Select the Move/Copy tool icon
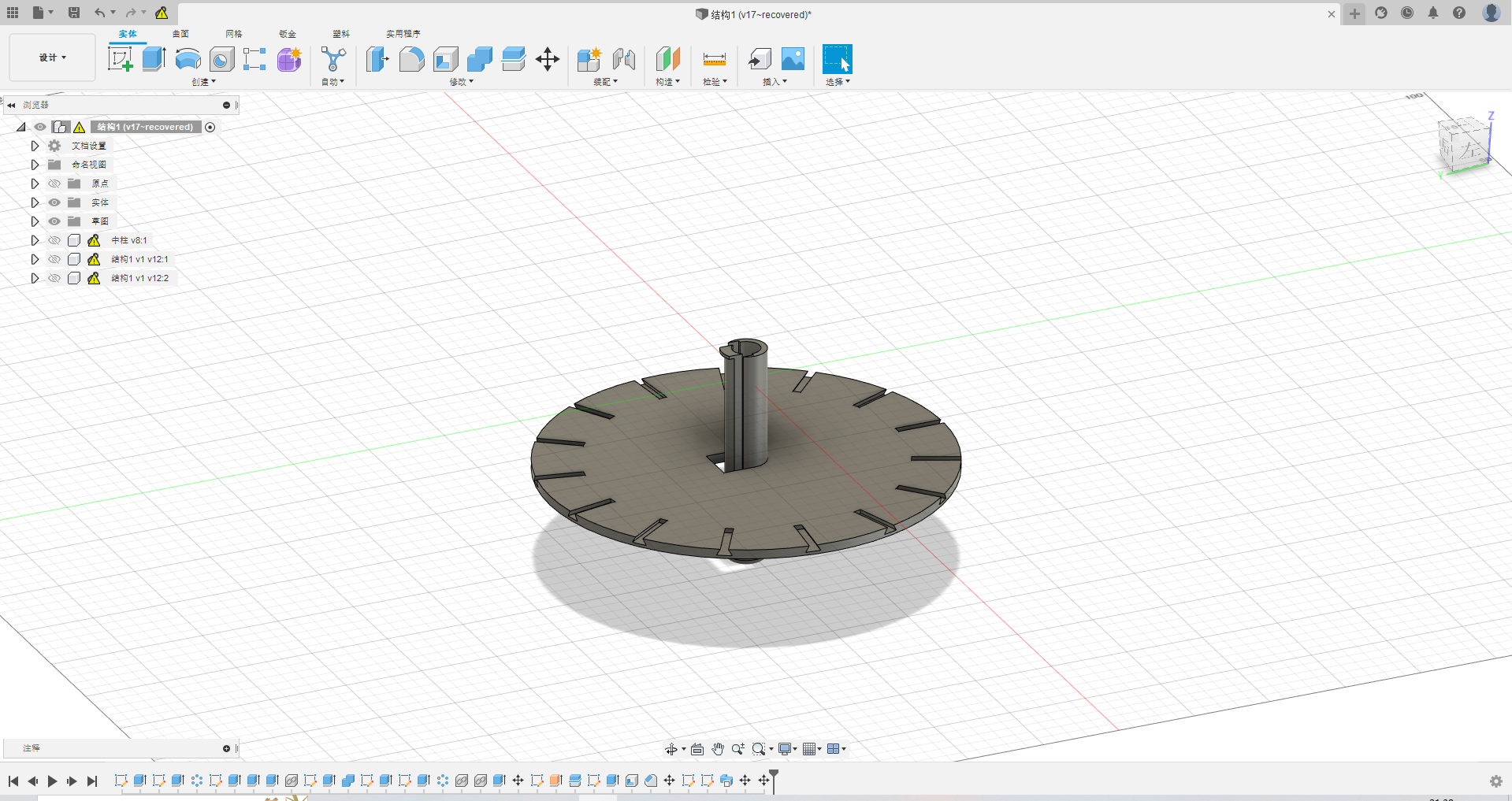This screenshot has width=1512, height=801. click(x=547, y=59)
